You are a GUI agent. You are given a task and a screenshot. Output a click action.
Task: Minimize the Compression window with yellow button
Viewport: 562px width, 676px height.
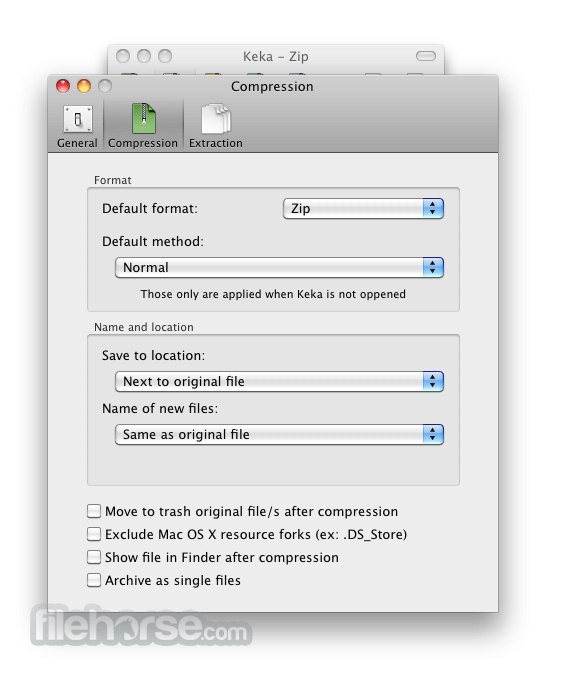tap(84, 86)
